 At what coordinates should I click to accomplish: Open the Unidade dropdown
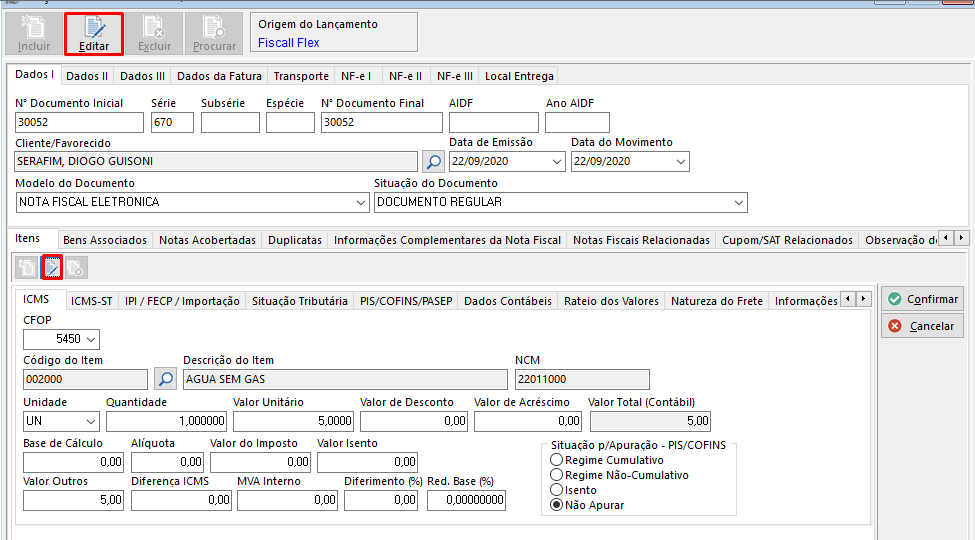[x=91, y=421]
